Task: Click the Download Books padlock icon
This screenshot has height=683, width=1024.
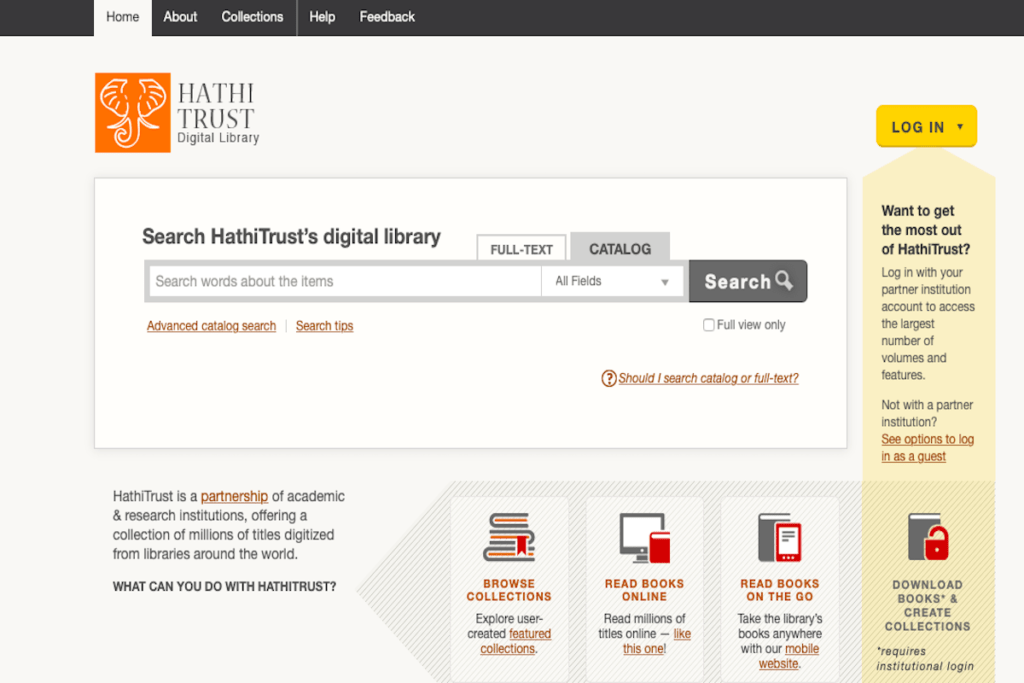Action: [927, 537]
